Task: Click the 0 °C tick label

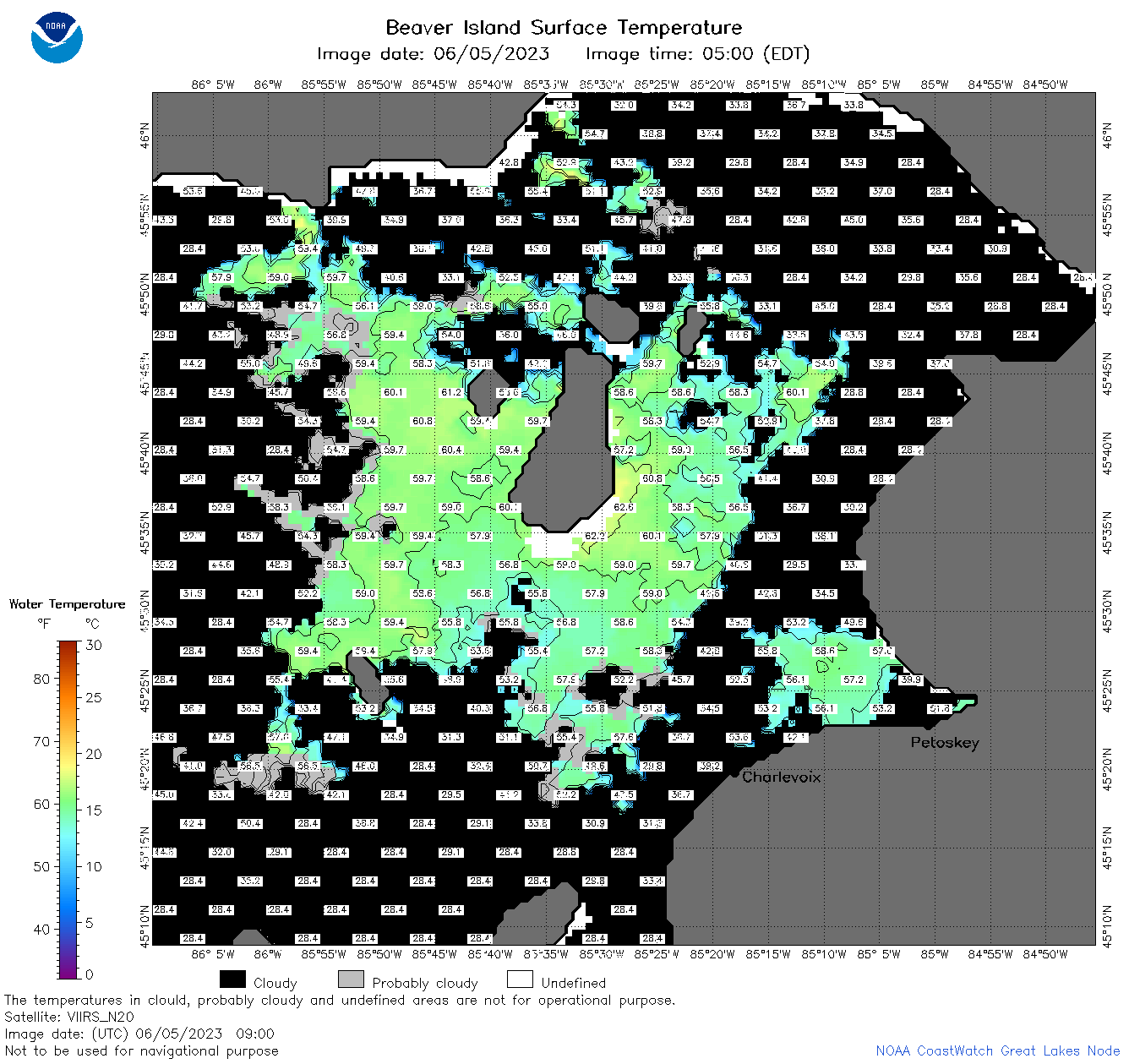Action: (x=90, y=974)
